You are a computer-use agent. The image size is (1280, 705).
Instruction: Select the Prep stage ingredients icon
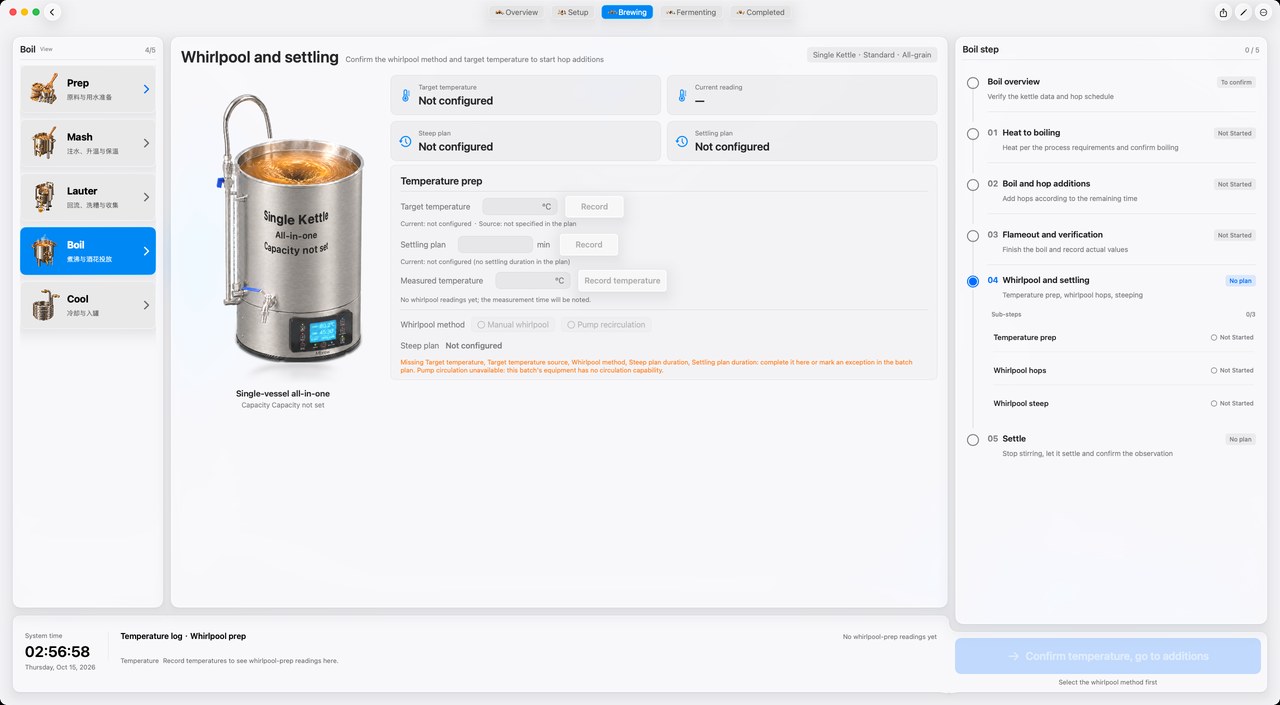(x=43, y=89)
